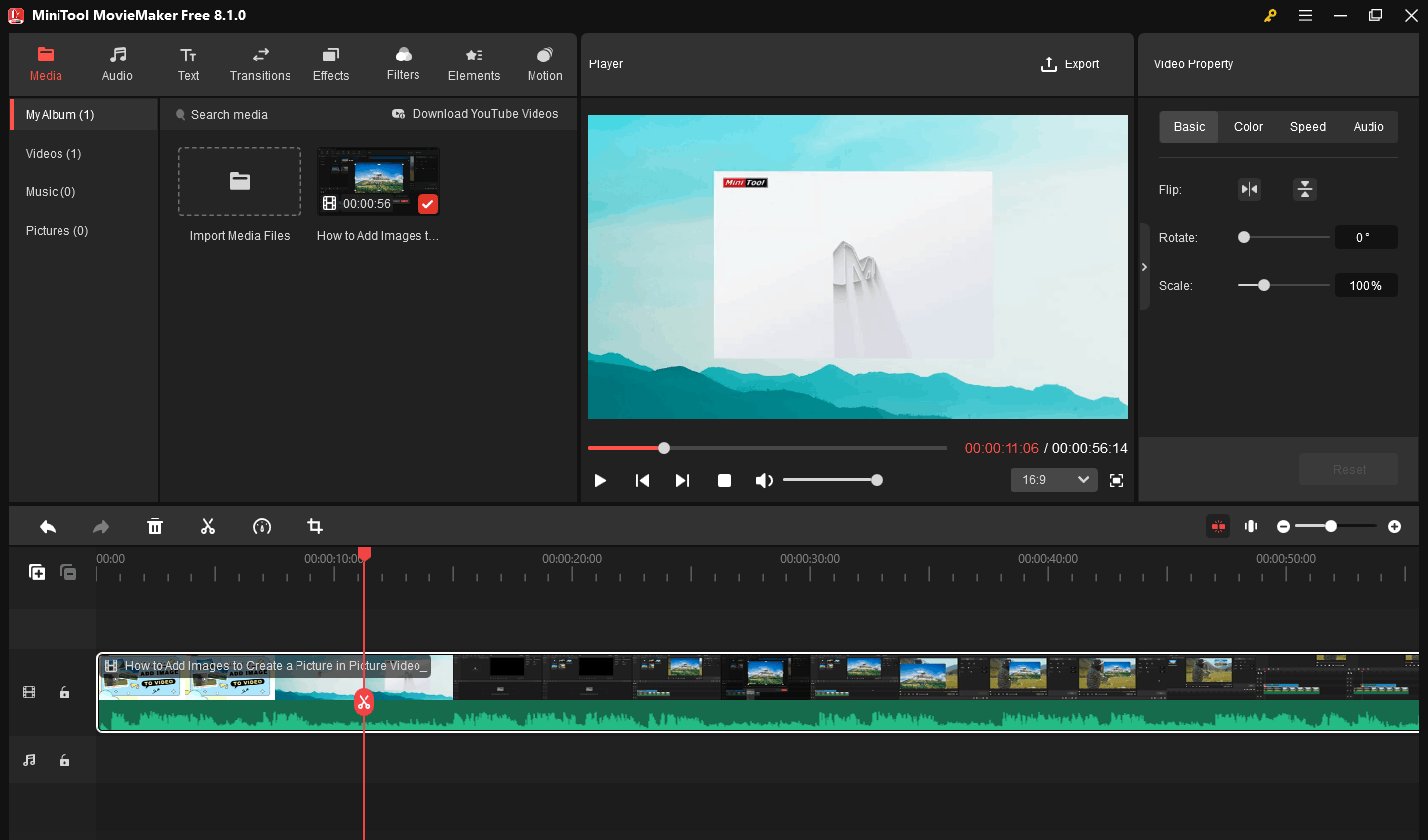Switch to the Speed property tab

pos(1308,127)
